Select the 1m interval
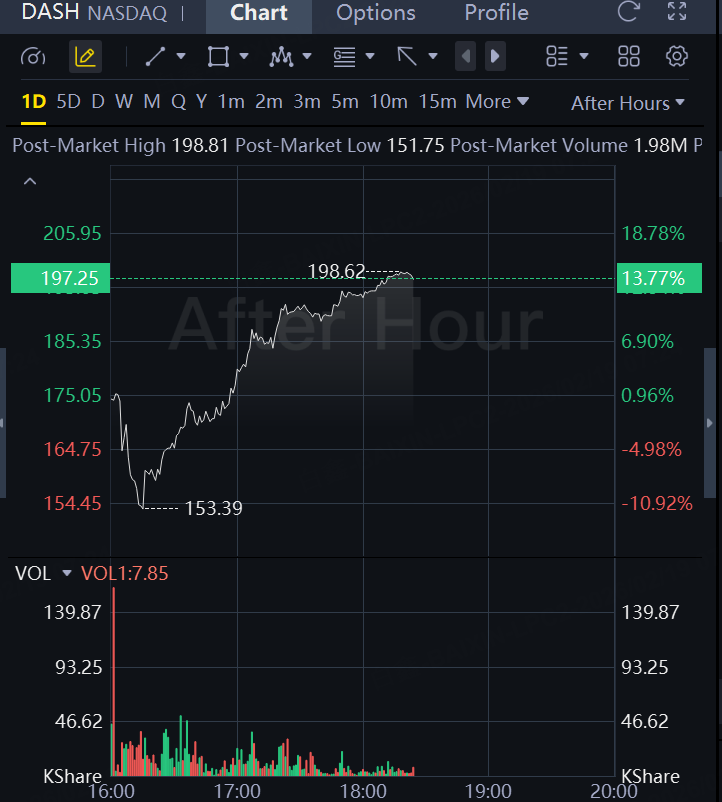722x802 pixels. (x=231, y=102)
